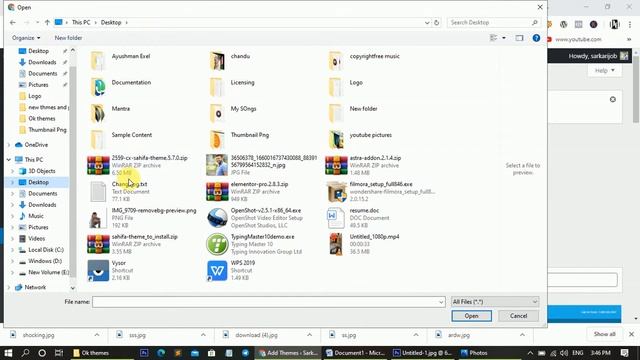Open the dialog help icon

coord(536,38)
